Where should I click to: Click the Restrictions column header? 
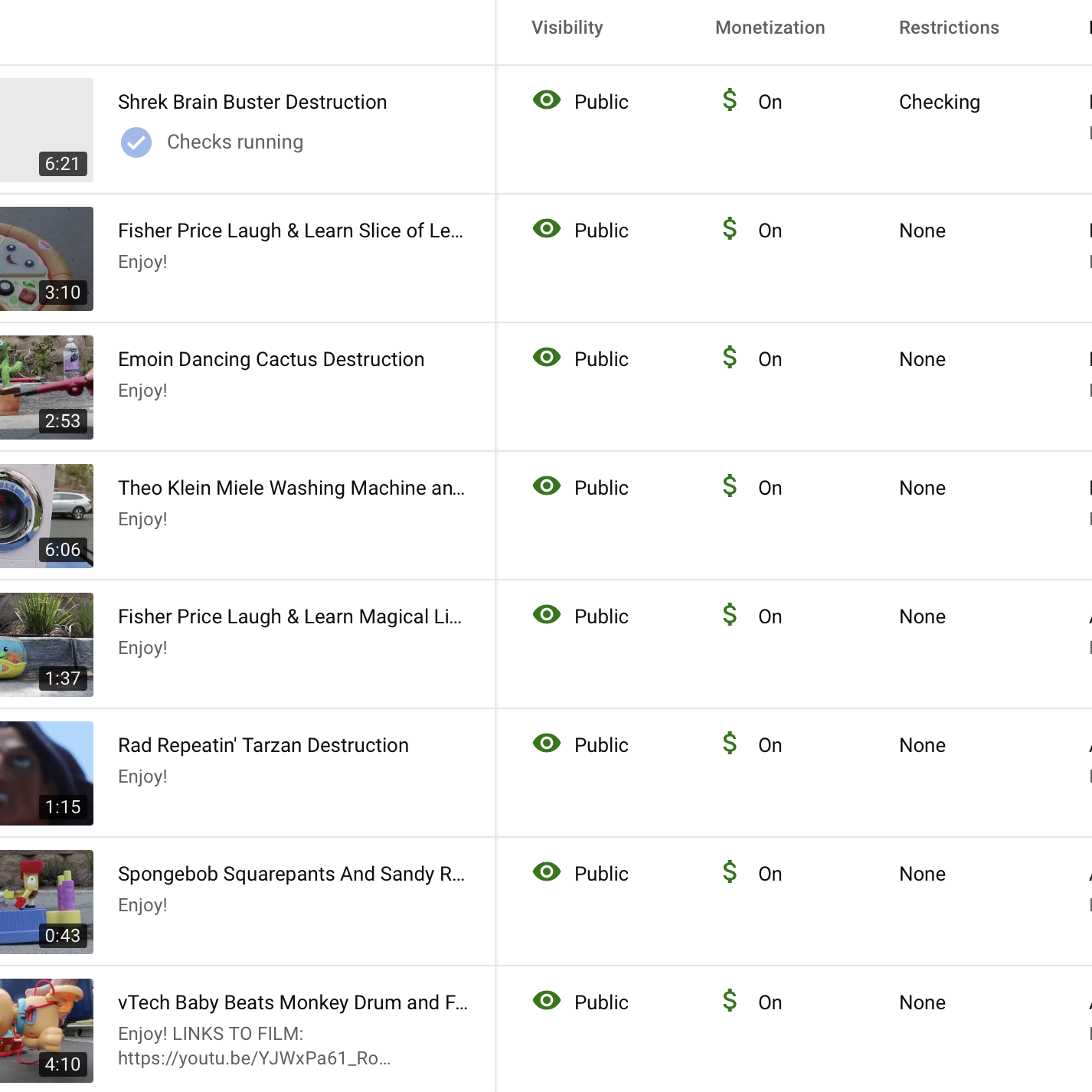click(x=949, y=28)
